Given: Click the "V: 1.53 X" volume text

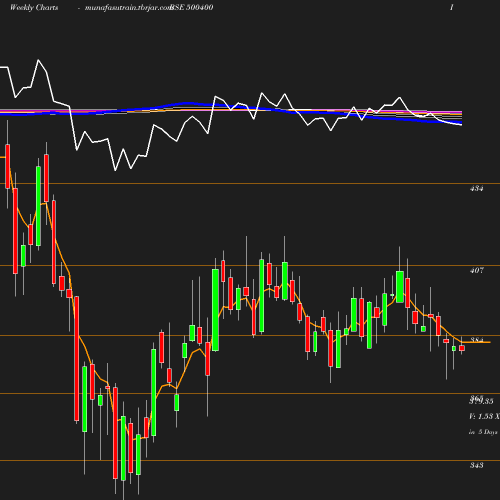Looking at the screenshot, I should [x=484, y=416].
